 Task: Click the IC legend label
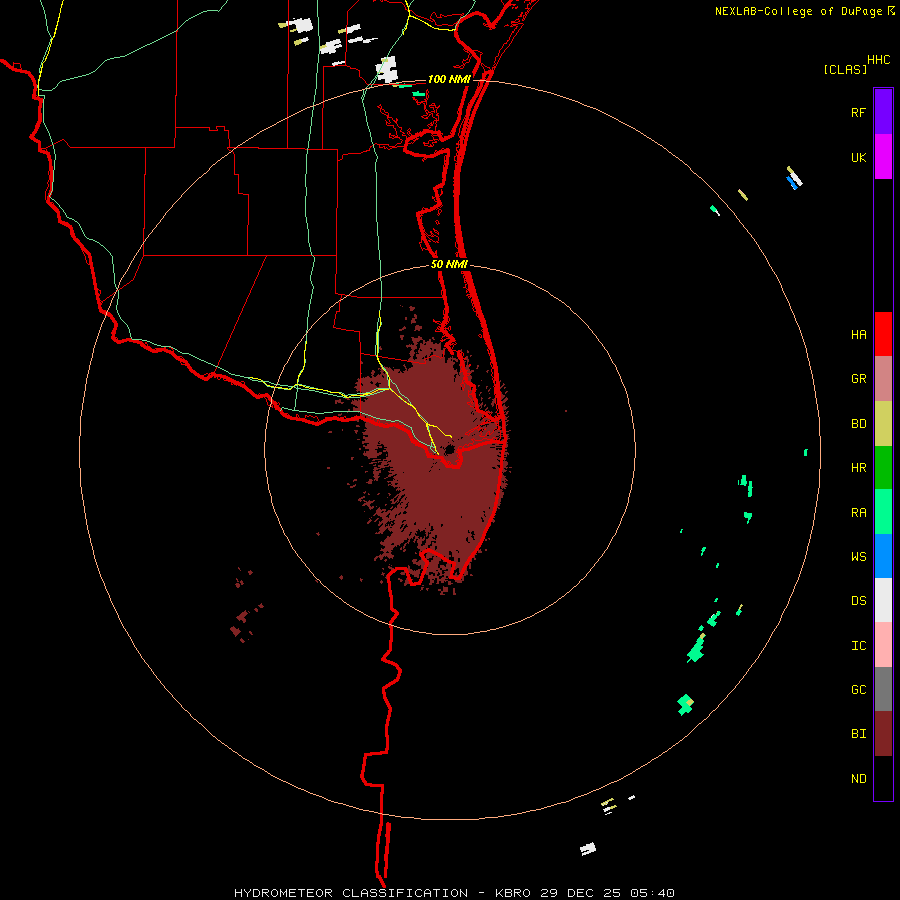tap(858, 646)
